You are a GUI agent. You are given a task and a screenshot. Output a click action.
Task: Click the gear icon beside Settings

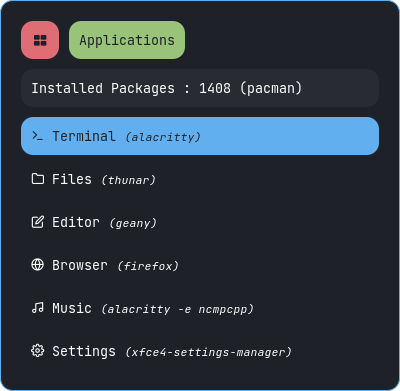pyautogui.click(x=37, y=351)
